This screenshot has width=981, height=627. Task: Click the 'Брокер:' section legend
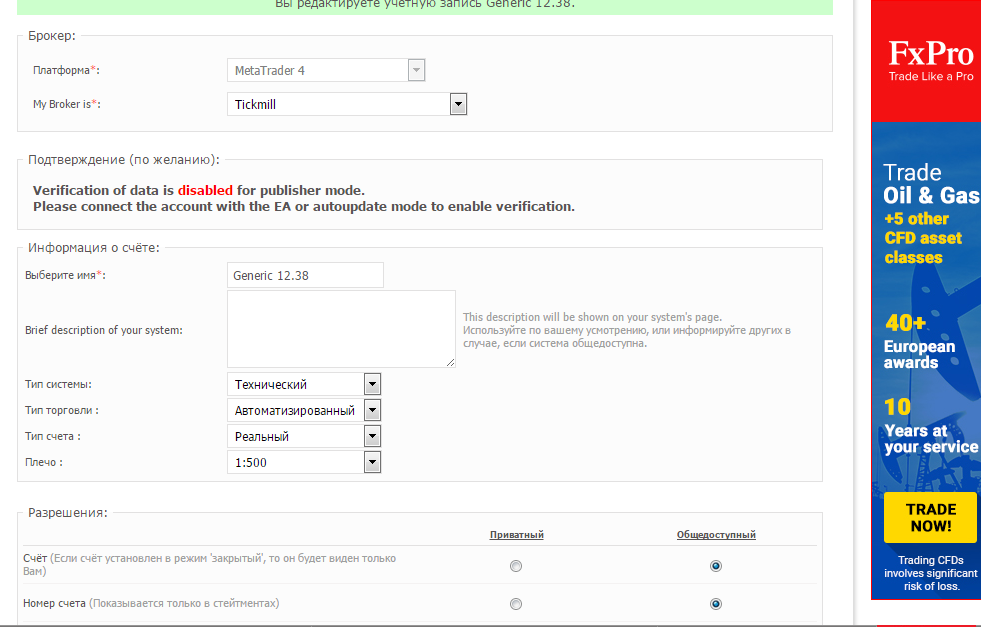(52, 36)
